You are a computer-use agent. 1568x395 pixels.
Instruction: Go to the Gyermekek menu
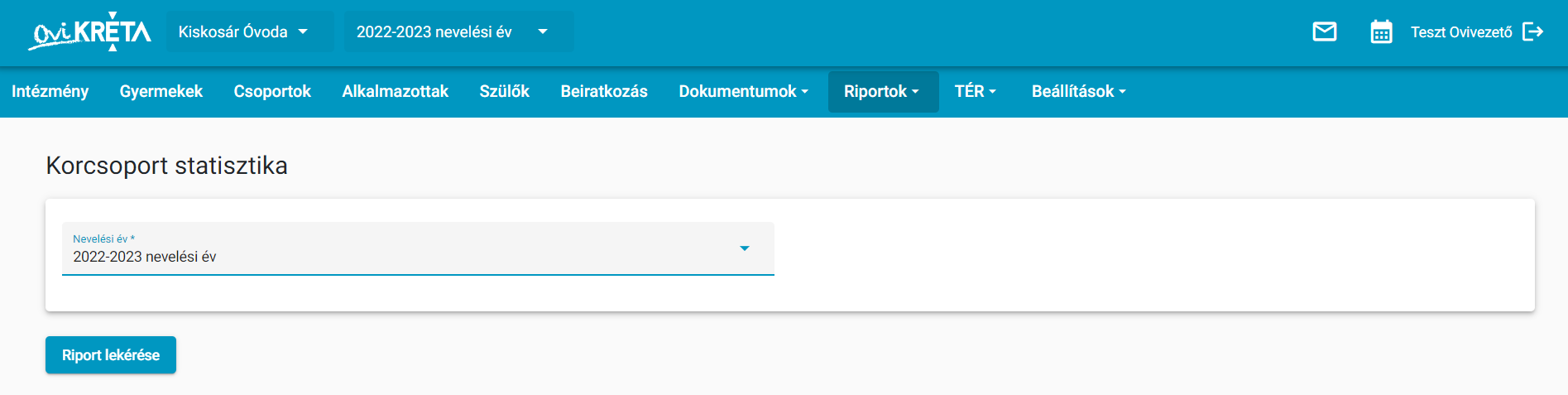tap(161, 91)
